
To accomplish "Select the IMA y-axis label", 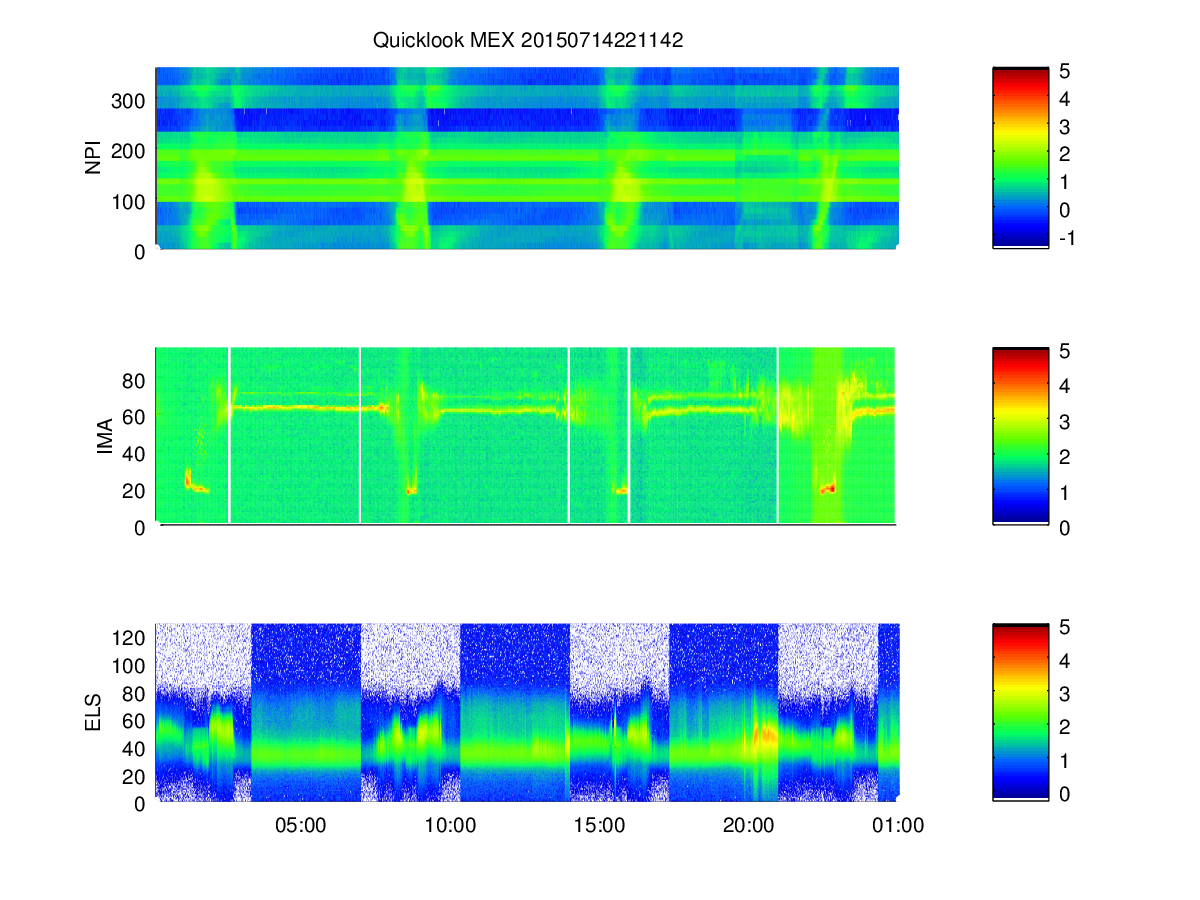I will click(104, 436).
